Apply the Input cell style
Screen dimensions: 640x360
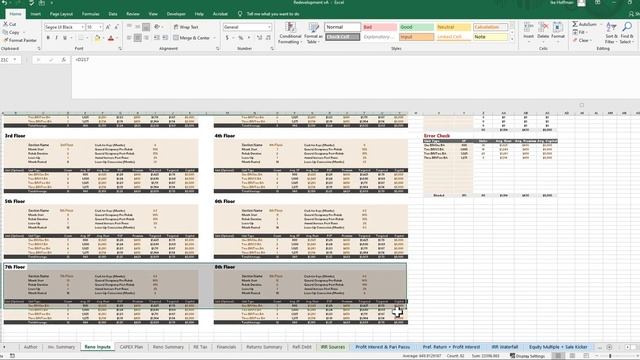click(416, 37)
